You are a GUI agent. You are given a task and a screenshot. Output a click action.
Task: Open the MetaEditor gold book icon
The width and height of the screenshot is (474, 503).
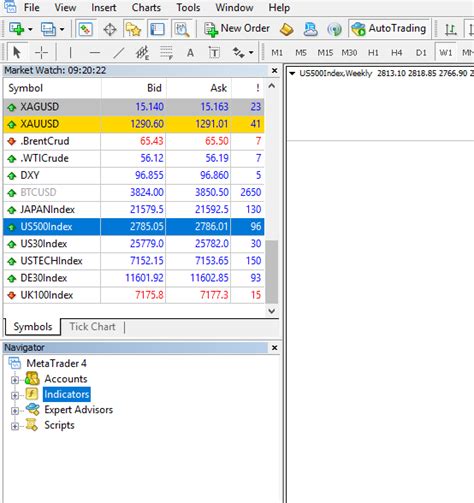[286, 30]
